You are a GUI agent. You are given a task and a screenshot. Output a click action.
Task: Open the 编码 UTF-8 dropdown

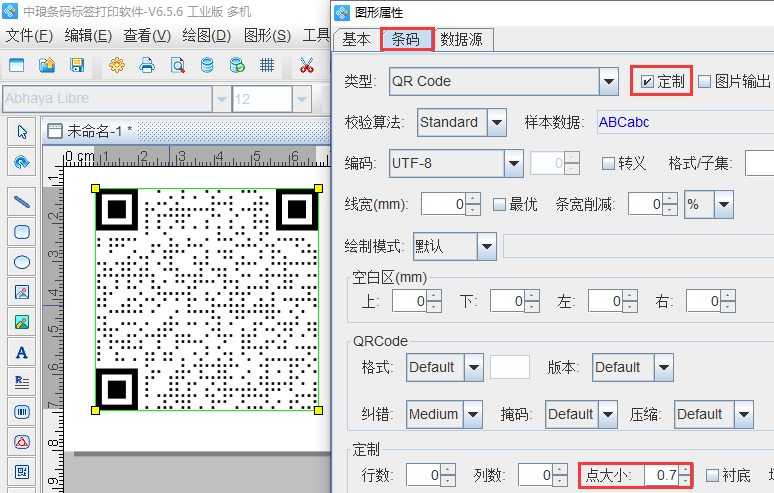click(514, 163)
